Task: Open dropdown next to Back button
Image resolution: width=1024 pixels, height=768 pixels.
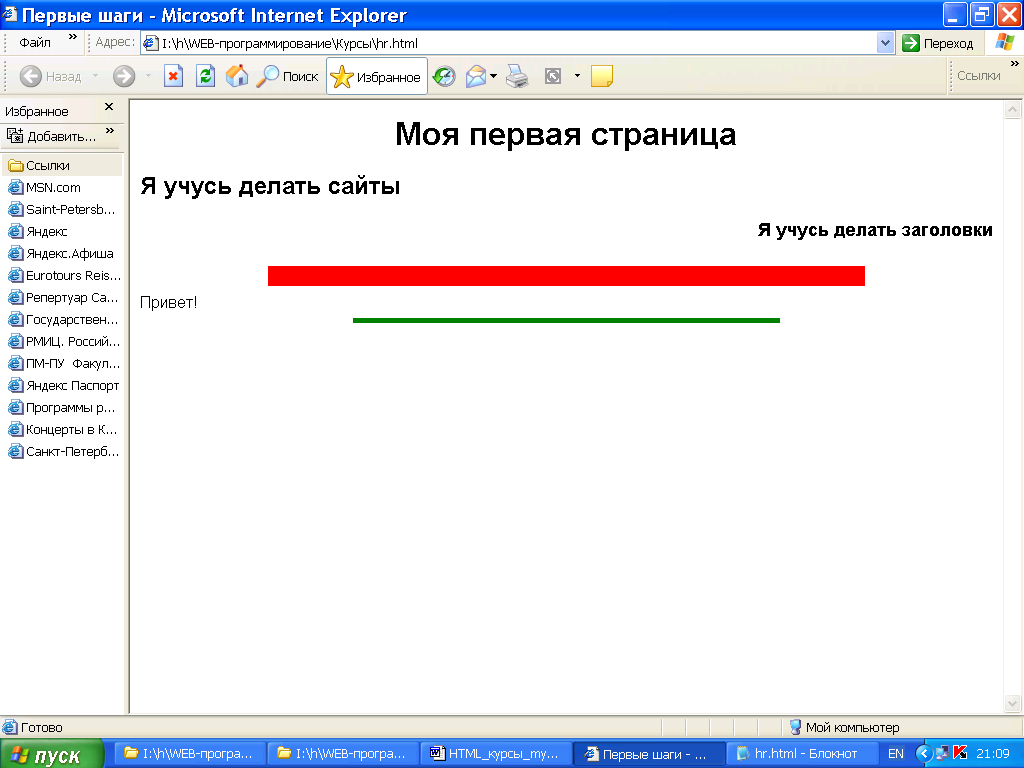Action: [x=95, y=76]
